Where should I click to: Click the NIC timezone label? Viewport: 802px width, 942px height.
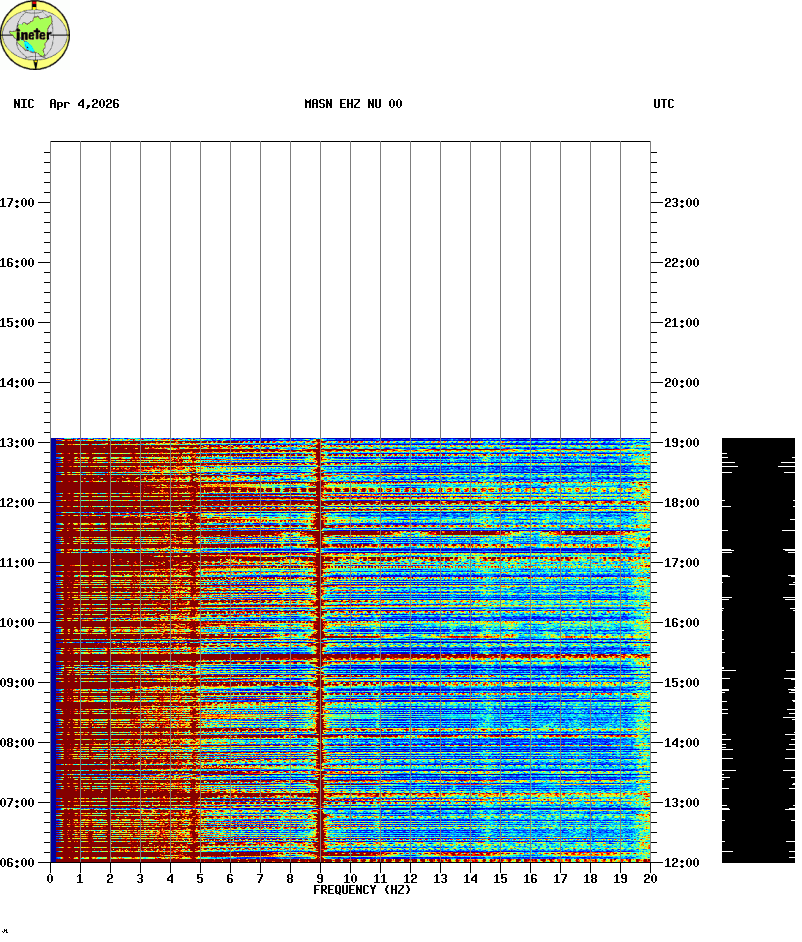point(24,104)
